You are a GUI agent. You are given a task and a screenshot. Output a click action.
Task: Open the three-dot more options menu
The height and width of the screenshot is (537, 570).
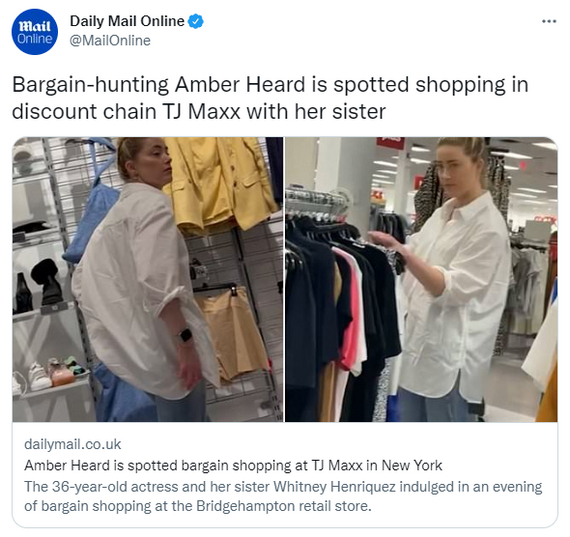click(x=549, y=21)
